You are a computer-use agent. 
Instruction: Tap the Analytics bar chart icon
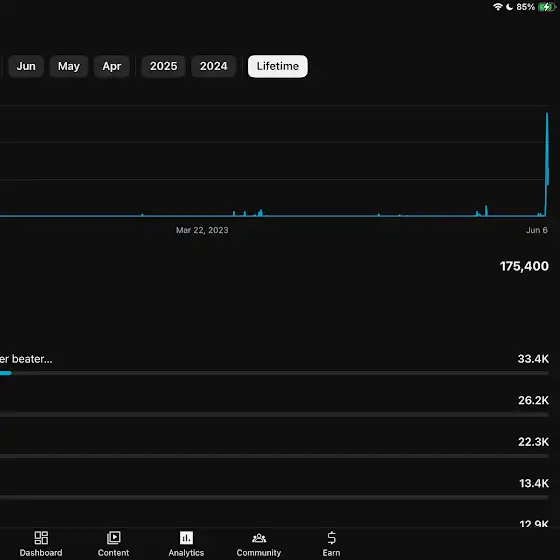pos(186,538)
